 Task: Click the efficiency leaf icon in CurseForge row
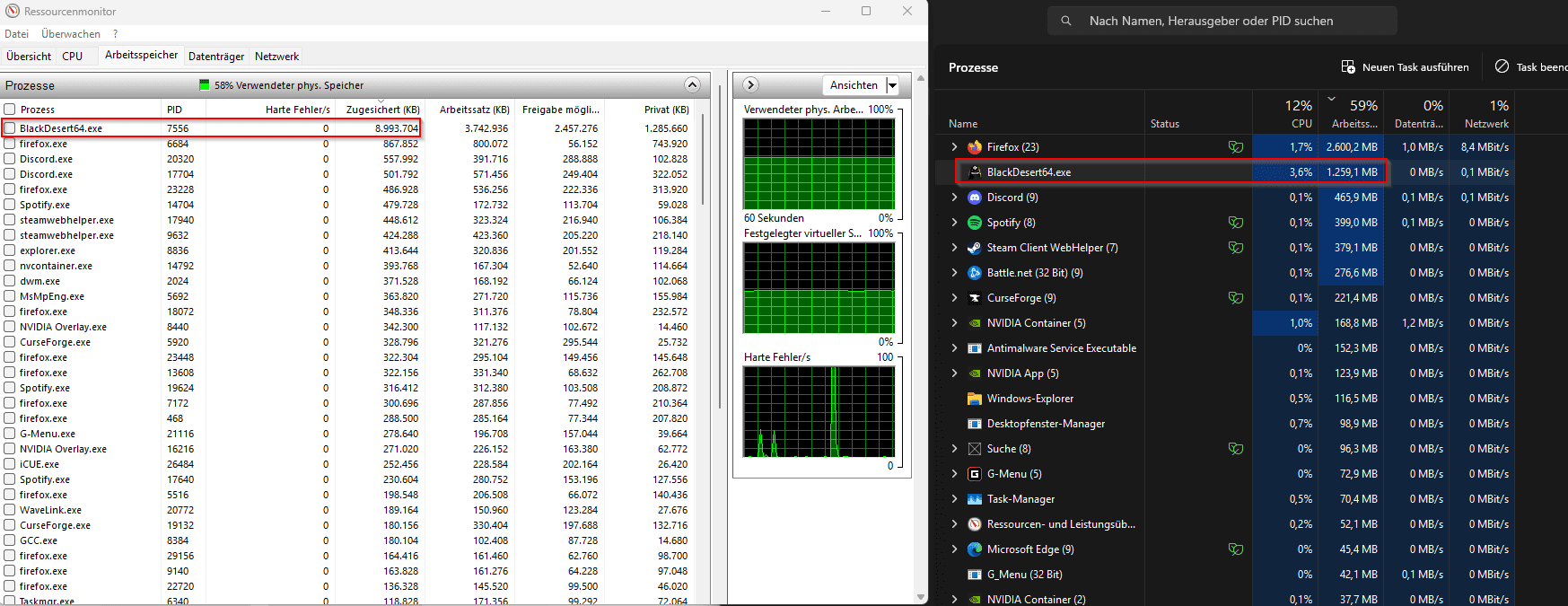pyautogui.click(x=1236, y=298)
